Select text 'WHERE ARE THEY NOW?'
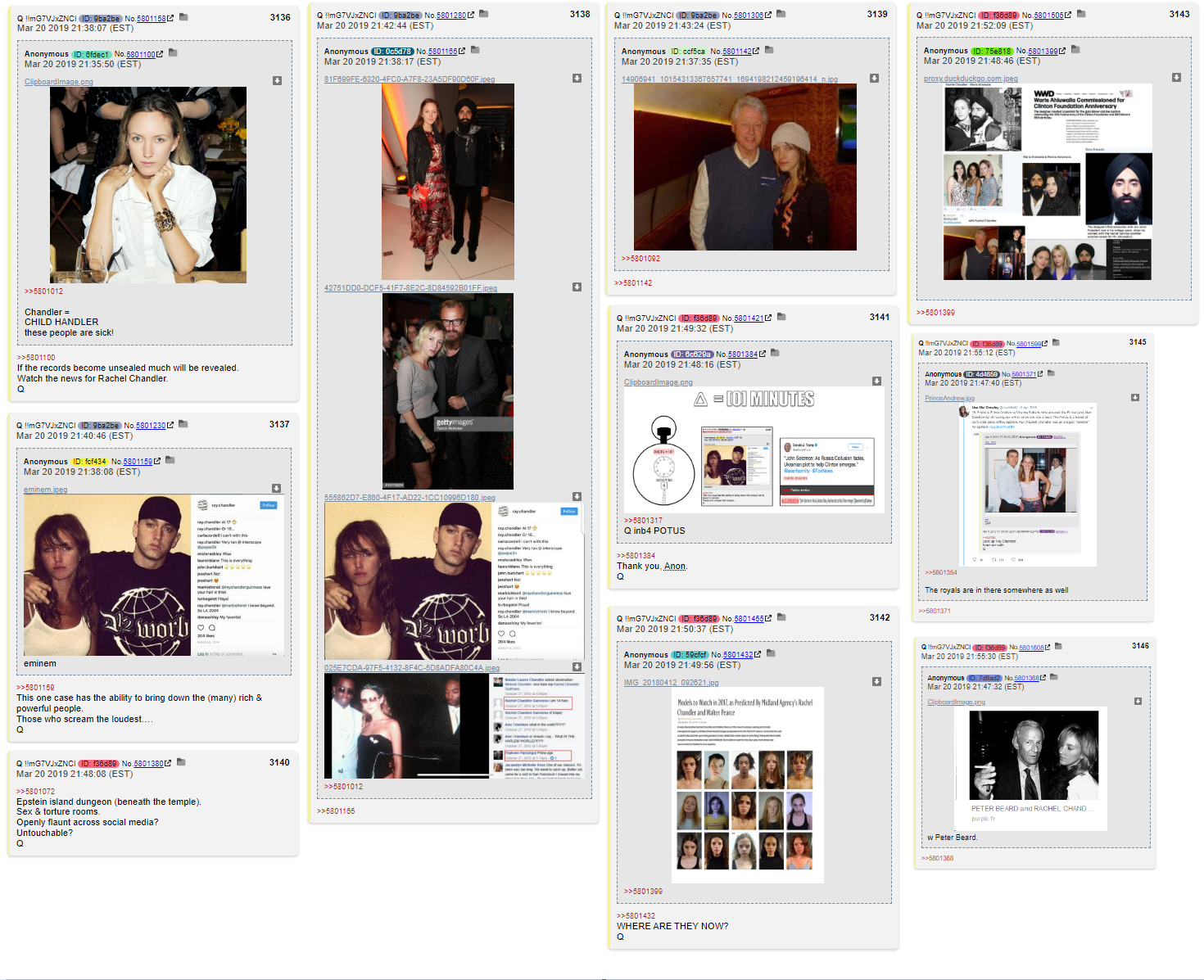Image resolution: width=1204 pixels, height=980 pixels. (672, 927)
